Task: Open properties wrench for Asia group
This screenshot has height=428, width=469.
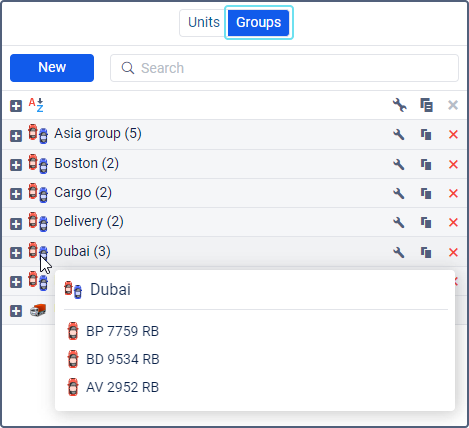Action: [x=399, y=135]
